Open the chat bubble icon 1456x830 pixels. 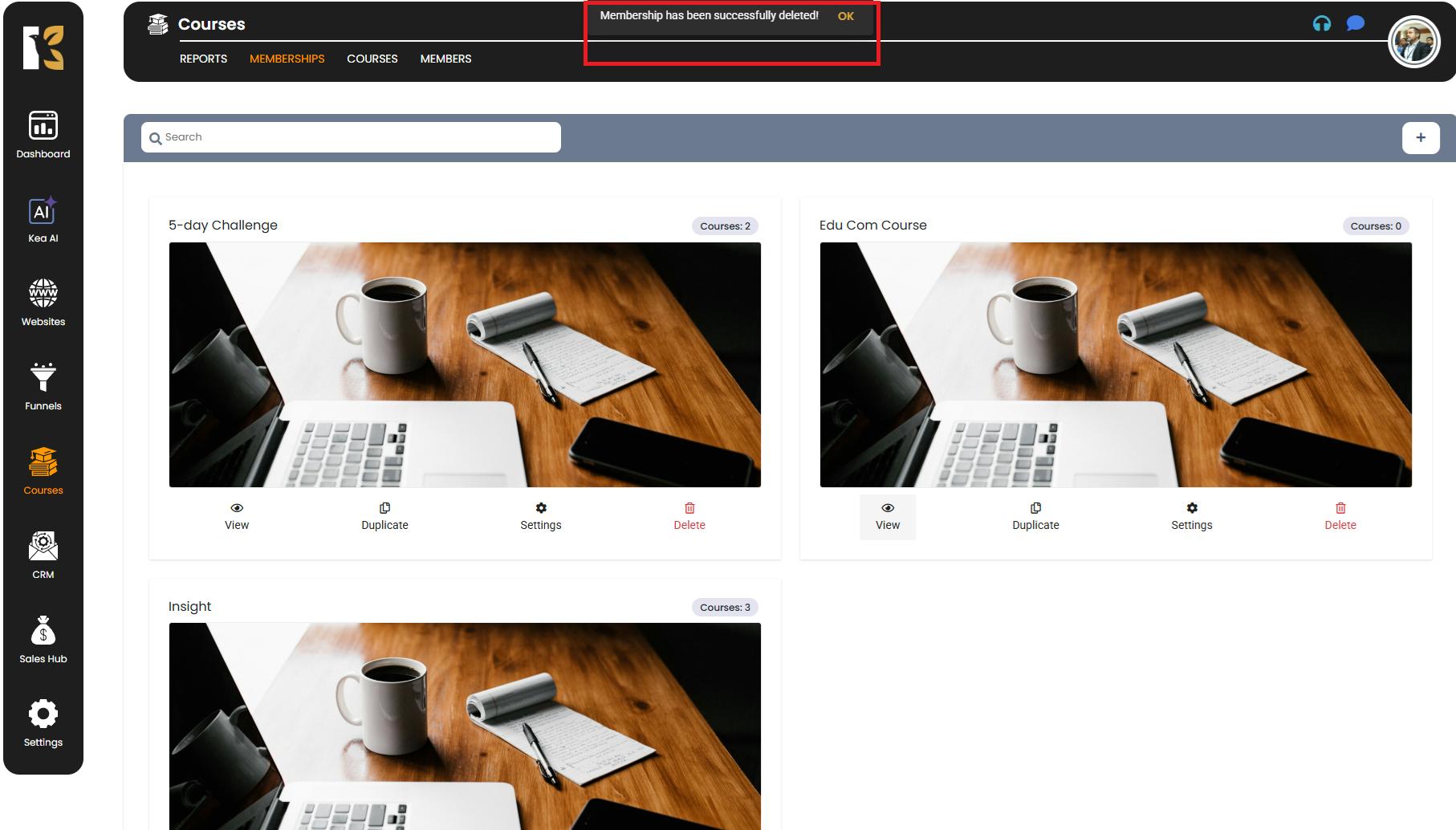click(1356, 23)
